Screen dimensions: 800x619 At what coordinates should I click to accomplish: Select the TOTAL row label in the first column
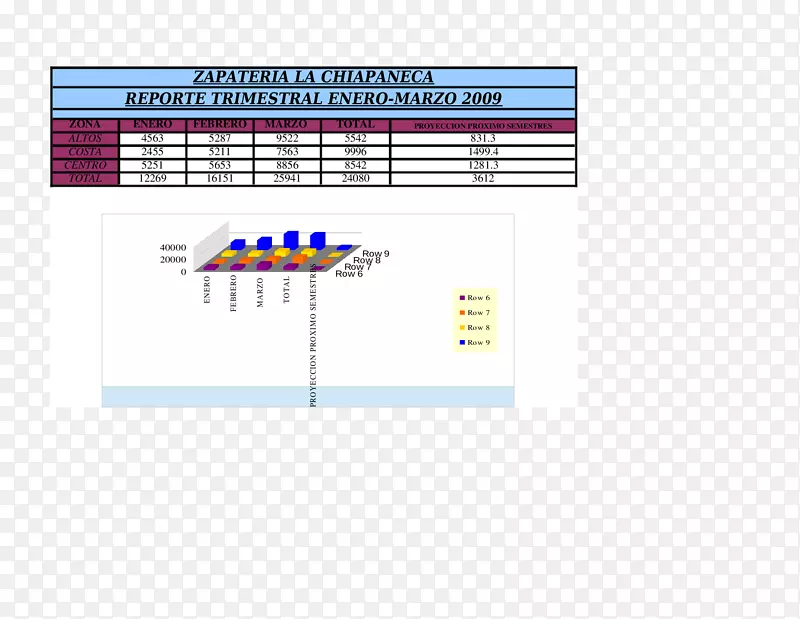(x=85, y=178)
